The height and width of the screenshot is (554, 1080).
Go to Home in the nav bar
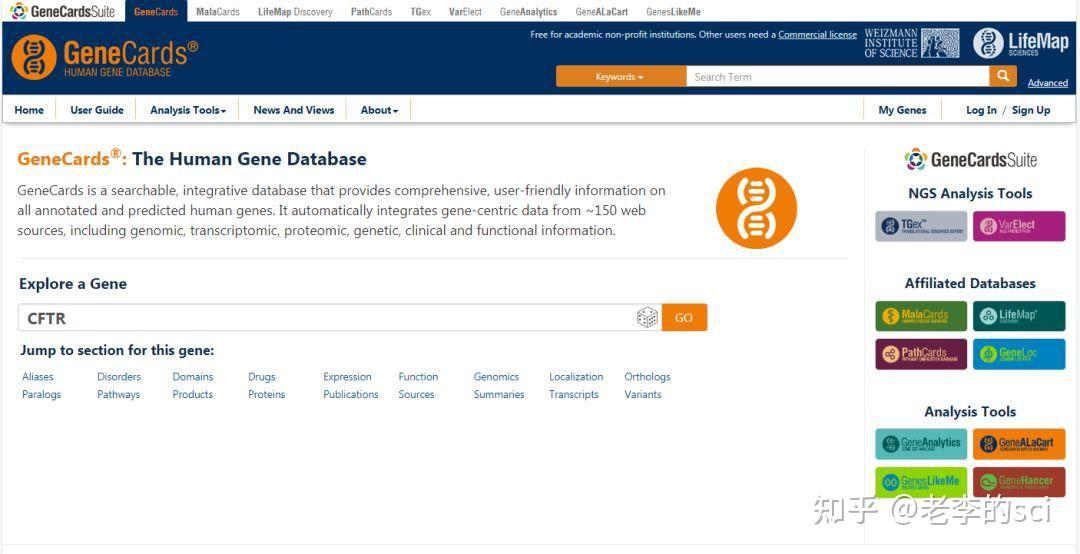click(x=29, y=110)
